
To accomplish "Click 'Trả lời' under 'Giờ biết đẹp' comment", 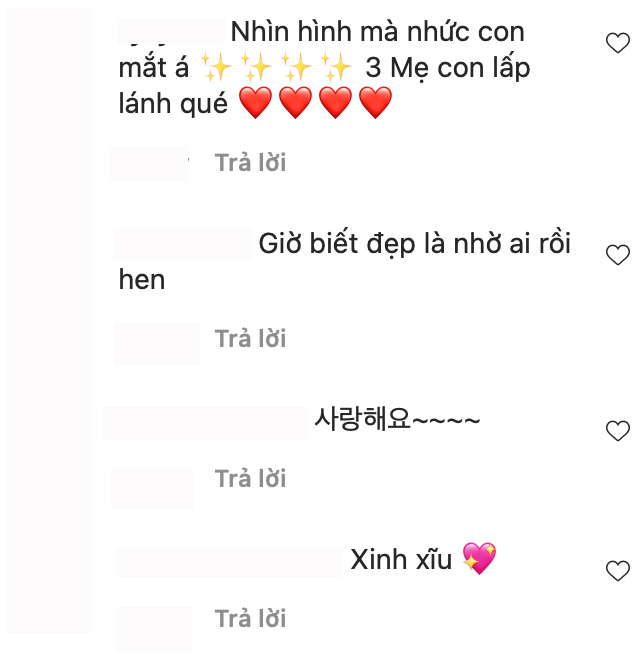I will [x=250, y=339].
